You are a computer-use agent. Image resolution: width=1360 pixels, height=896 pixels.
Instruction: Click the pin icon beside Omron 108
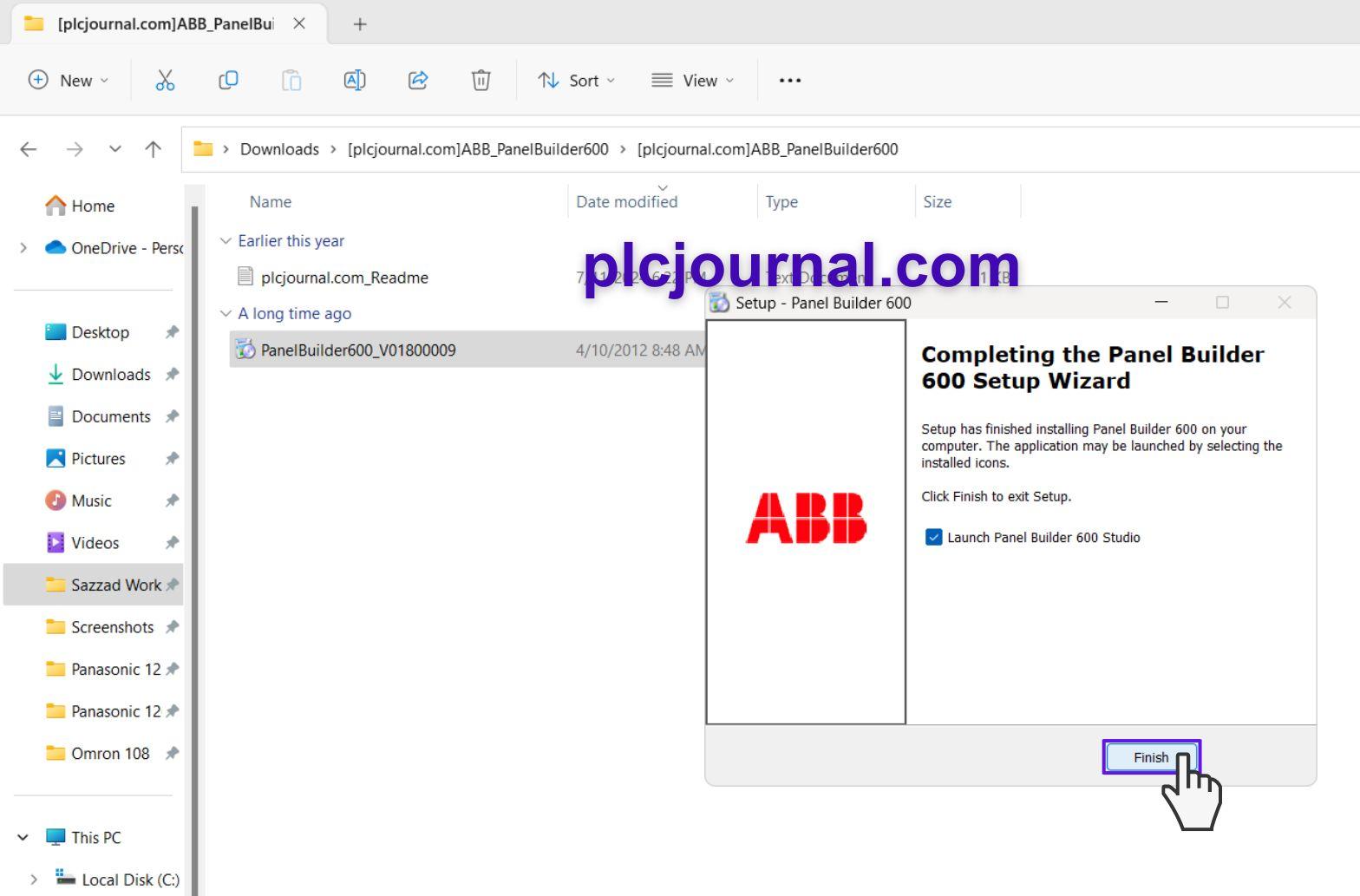click(x=172, y=754)
